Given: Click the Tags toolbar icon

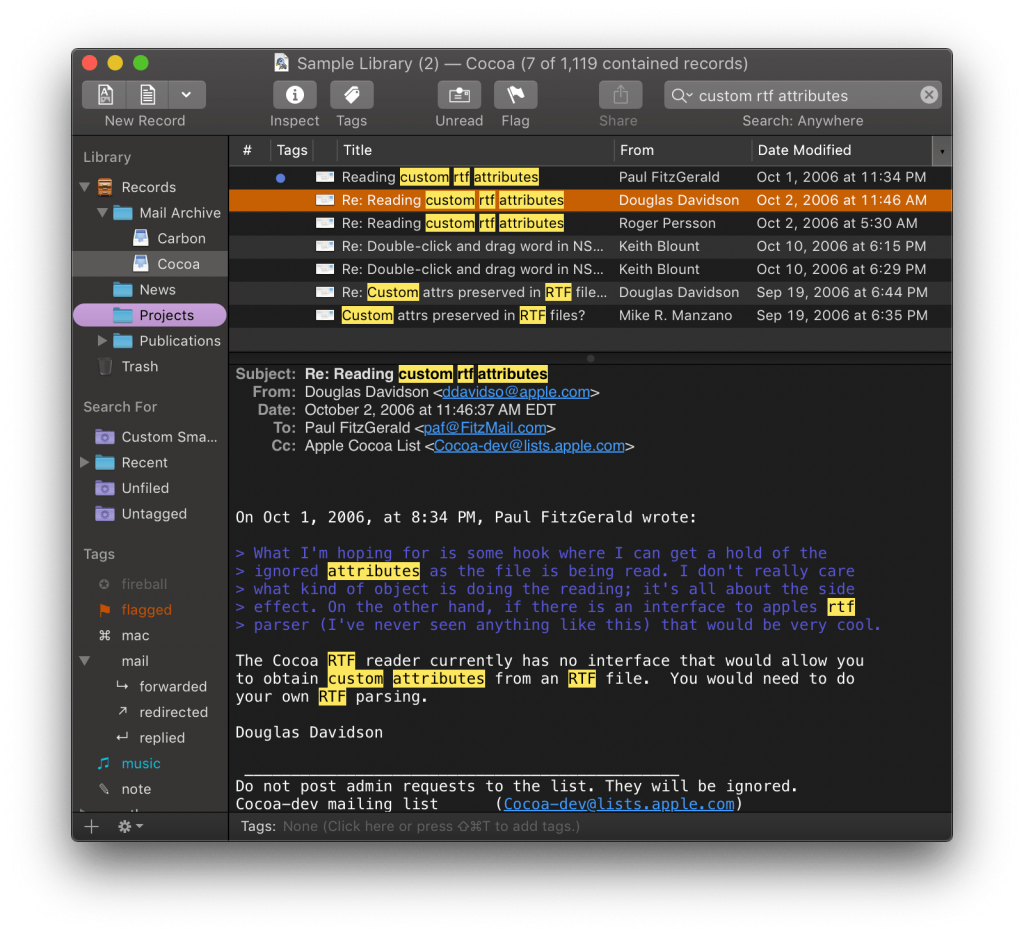Looking at the screenshot, I should (x=351, y=95).
